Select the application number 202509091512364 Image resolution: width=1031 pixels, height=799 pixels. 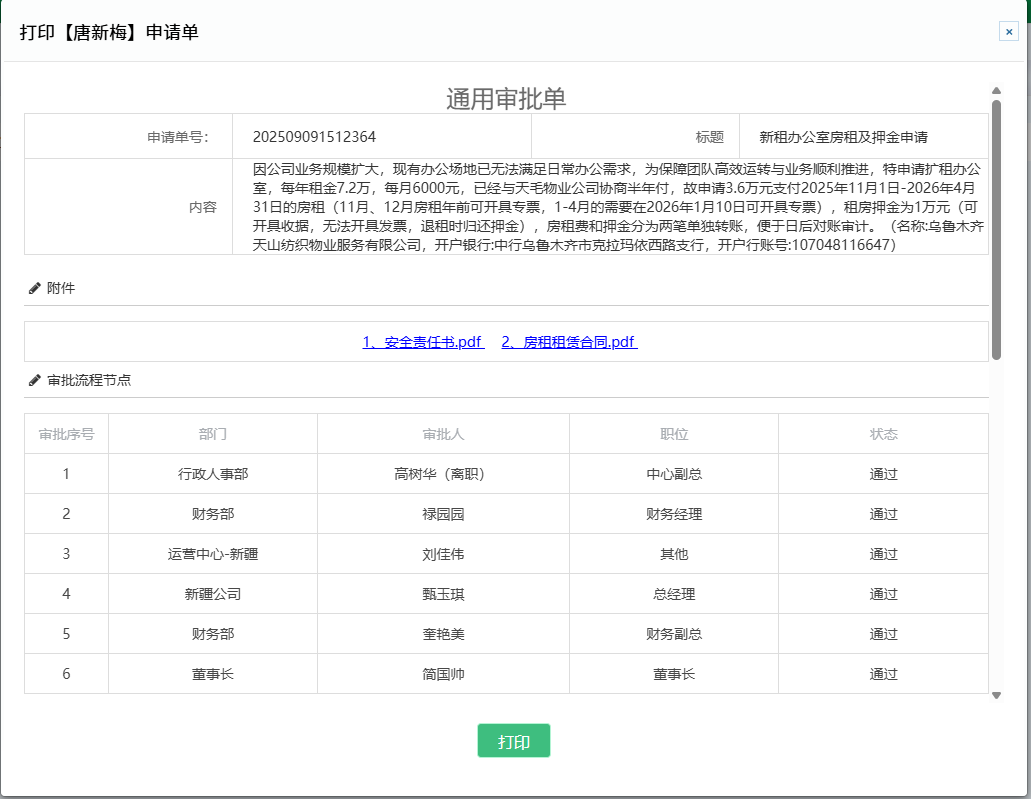pyautogui.click(x=314, y=137)
